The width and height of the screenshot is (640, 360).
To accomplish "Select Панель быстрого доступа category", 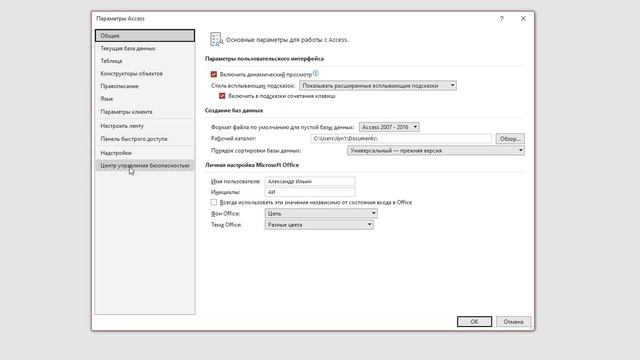I will pyautogui.click(x=145, y=139).
